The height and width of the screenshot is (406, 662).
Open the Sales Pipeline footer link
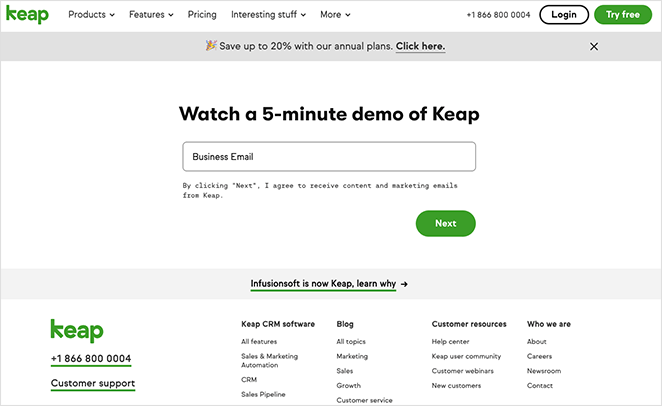(x=263, y=394)
